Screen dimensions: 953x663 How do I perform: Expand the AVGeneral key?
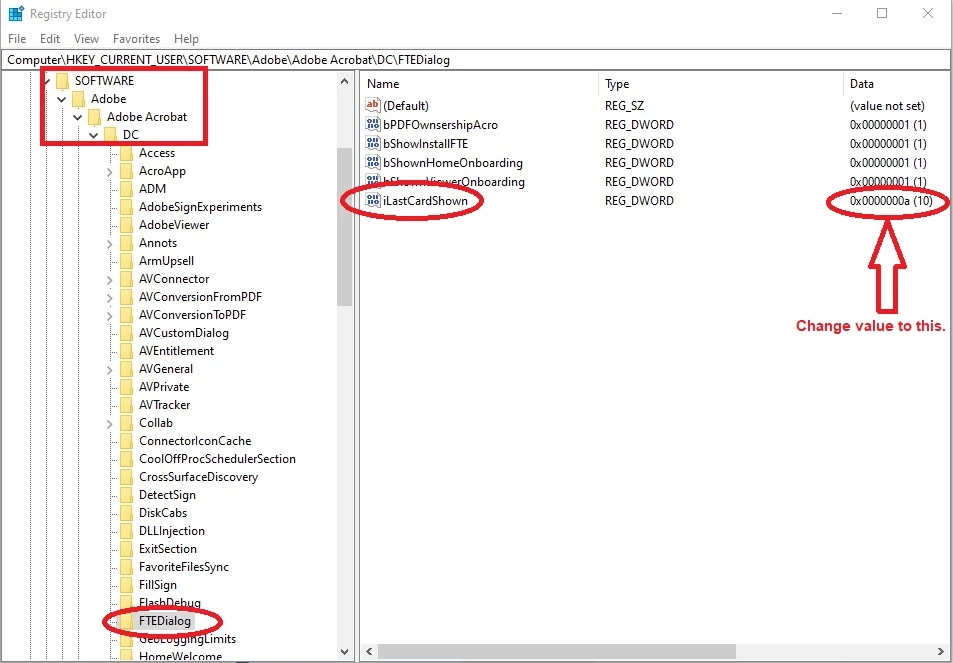click(109, 369)
